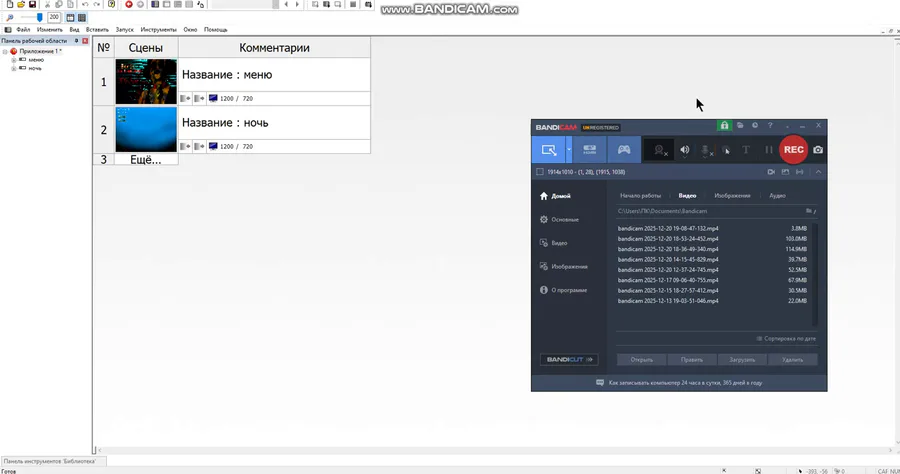The height and width of the screenshot is (474, 900).
Task: Click the help question-mark toolbar icon
Action: (x=111, y=4)
